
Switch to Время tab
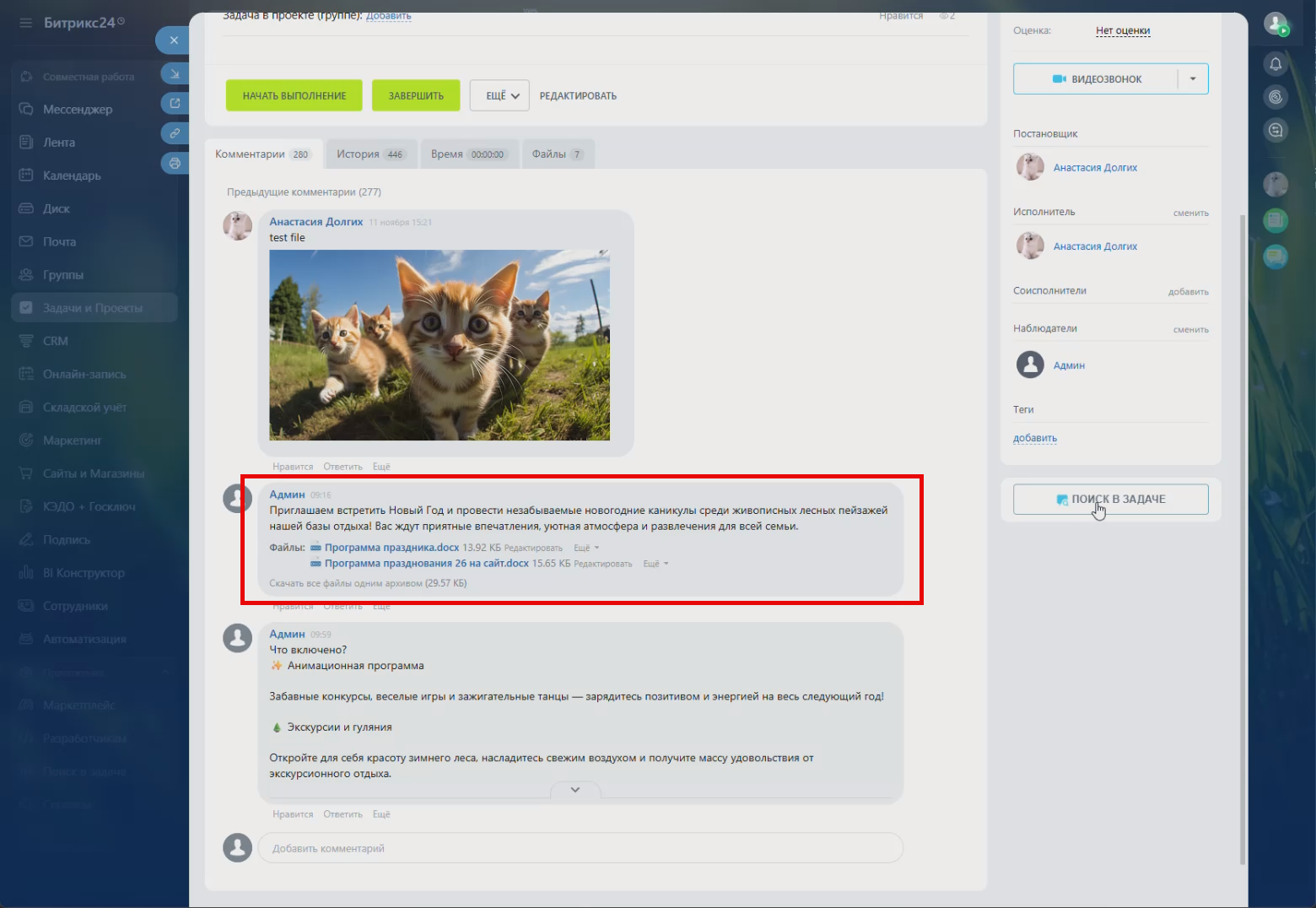pyautogui.click(x=469, y=154)
